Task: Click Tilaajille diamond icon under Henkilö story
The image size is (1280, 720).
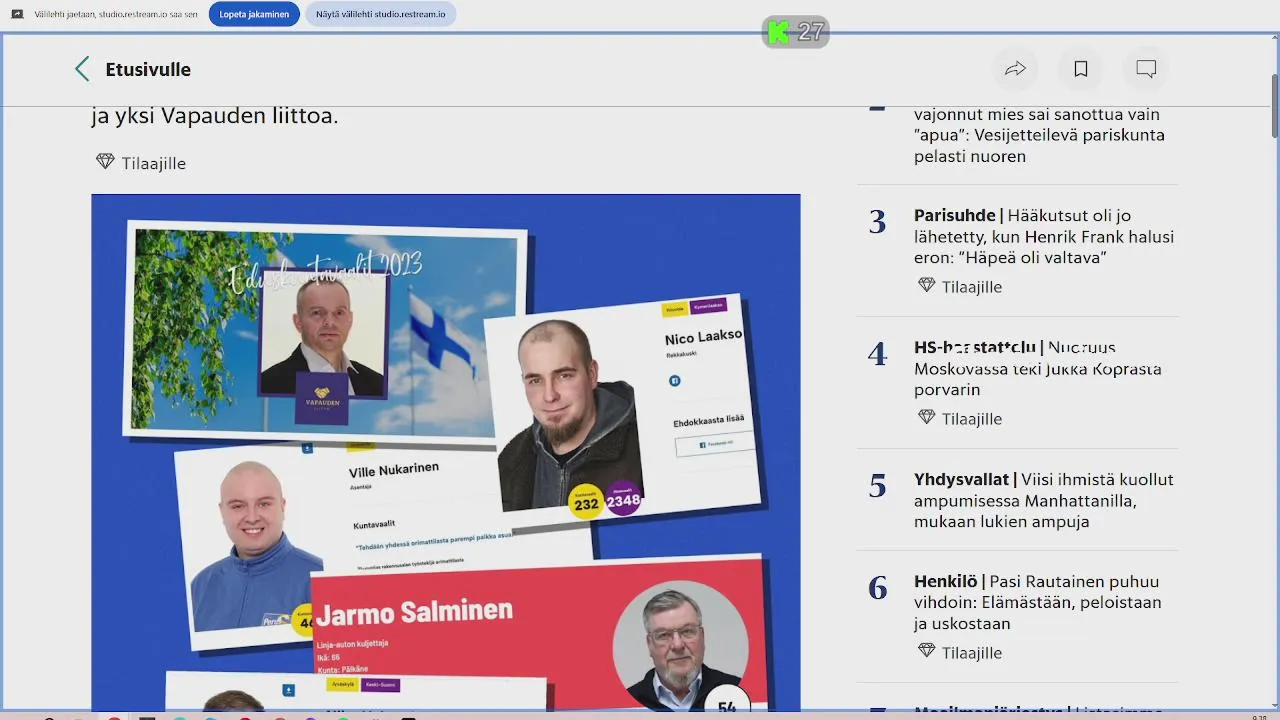Action: pyautogui.click(x=927, y=652)
